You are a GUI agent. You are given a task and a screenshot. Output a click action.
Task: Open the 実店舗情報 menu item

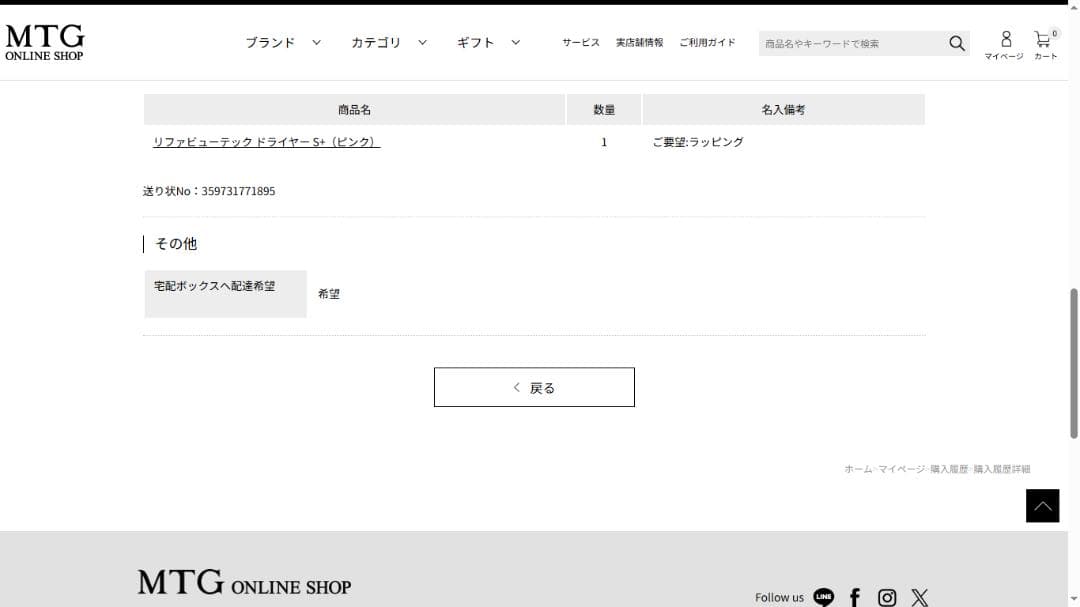point(639,43)
